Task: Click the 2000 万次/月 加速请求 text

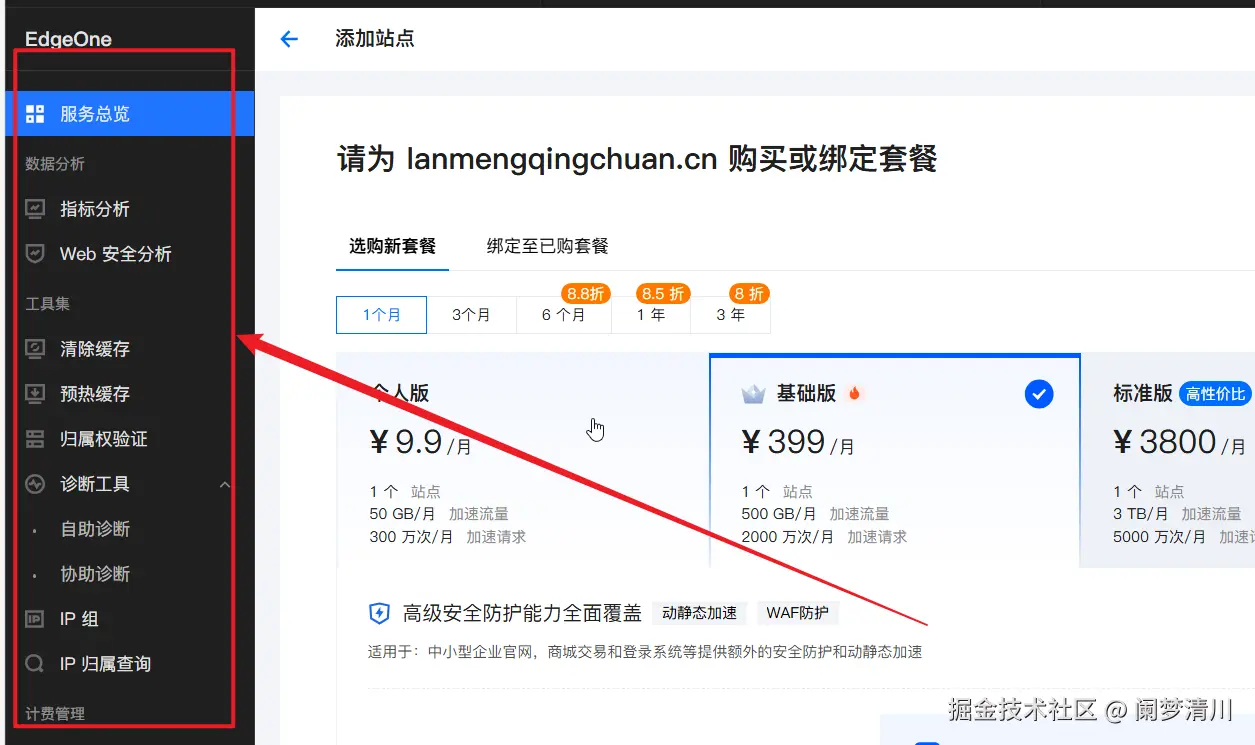Action: [x=824, y=537]
